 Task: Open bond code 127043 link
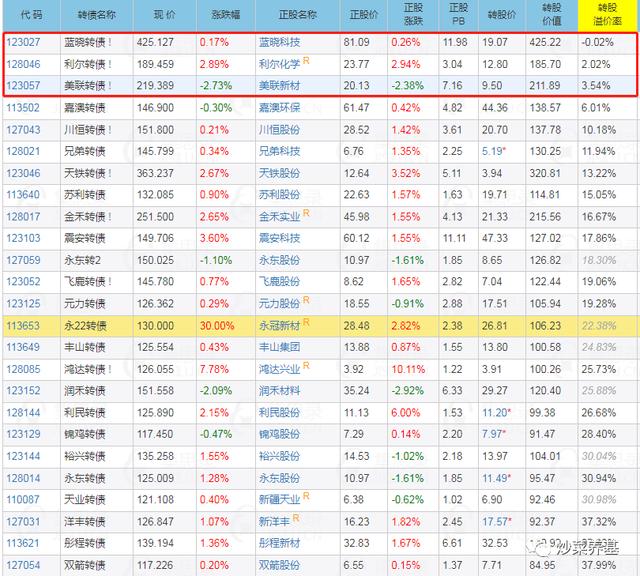[x=23, y=130]
